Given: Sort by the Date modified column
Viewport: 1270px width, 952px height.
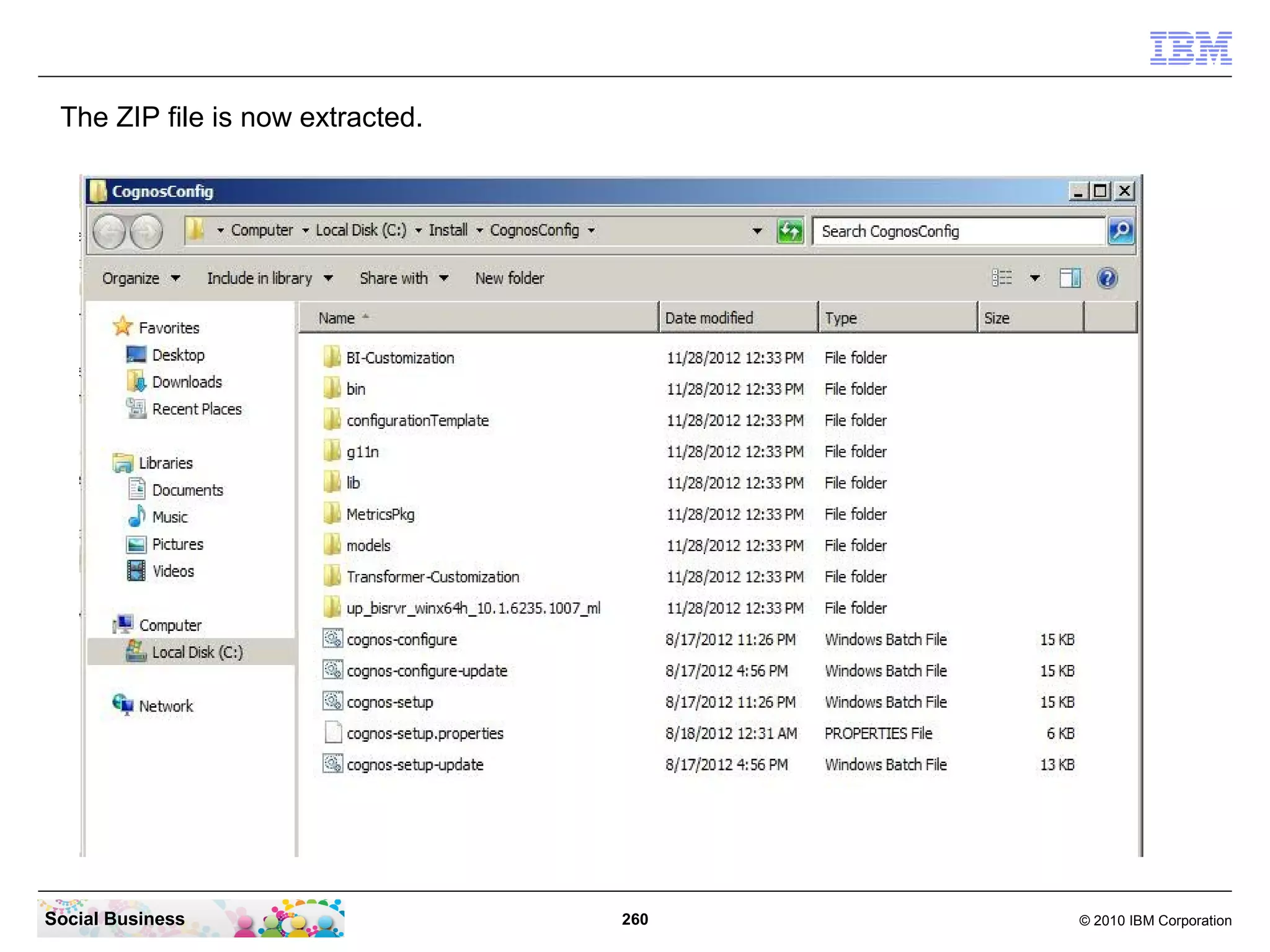Looking at the screenshot, I should click(738, 318).
